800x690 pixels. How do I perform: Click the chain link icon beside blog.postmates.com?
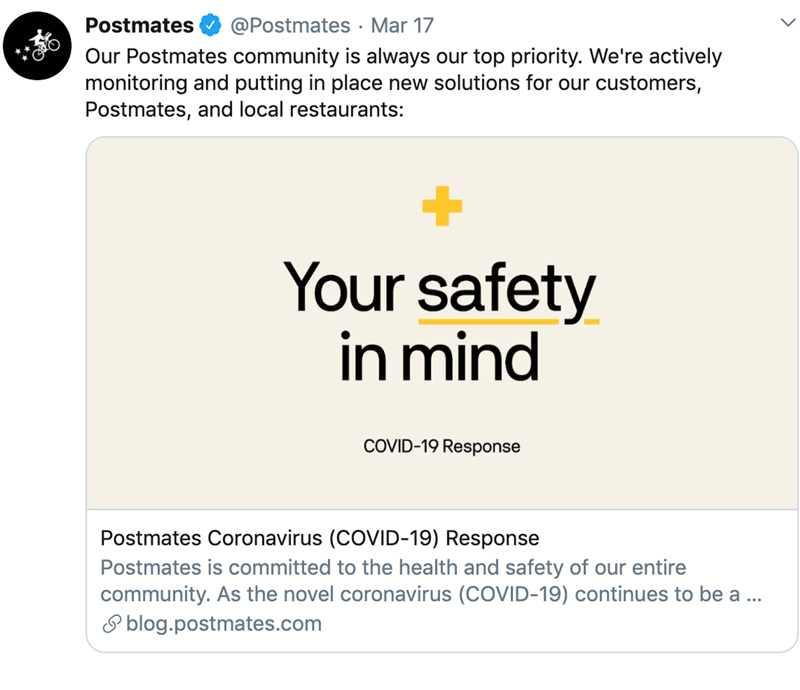[x=110, y=625]
